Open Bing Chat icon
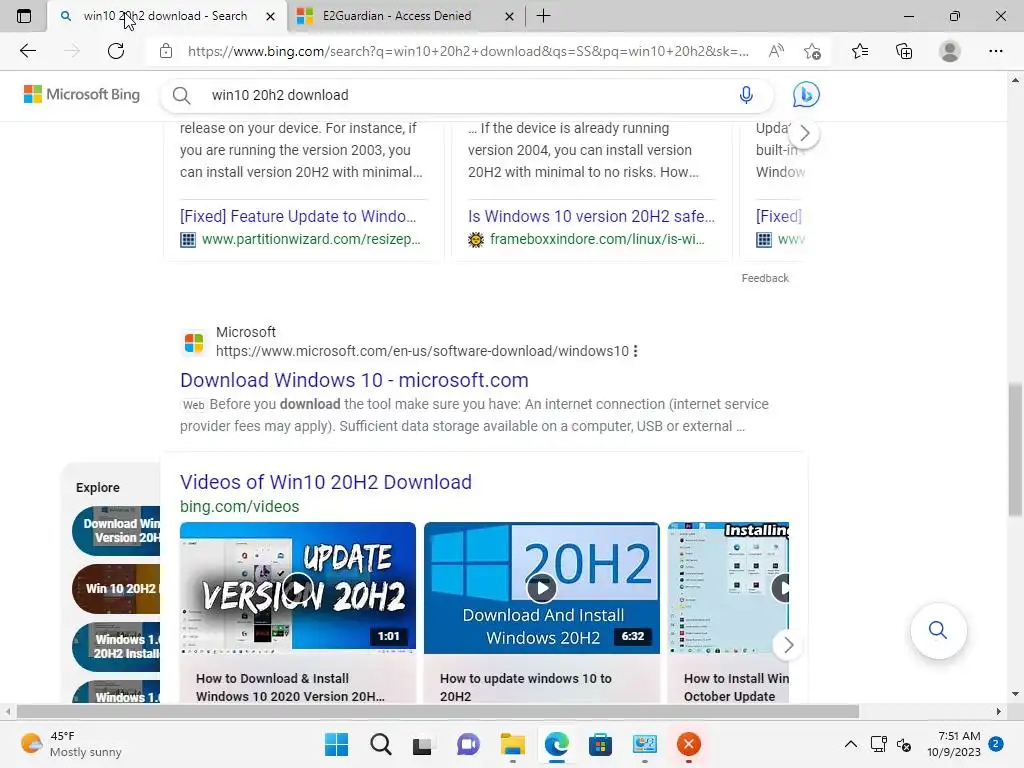This screenshot has height=768, width=1024. click(806, 95)
